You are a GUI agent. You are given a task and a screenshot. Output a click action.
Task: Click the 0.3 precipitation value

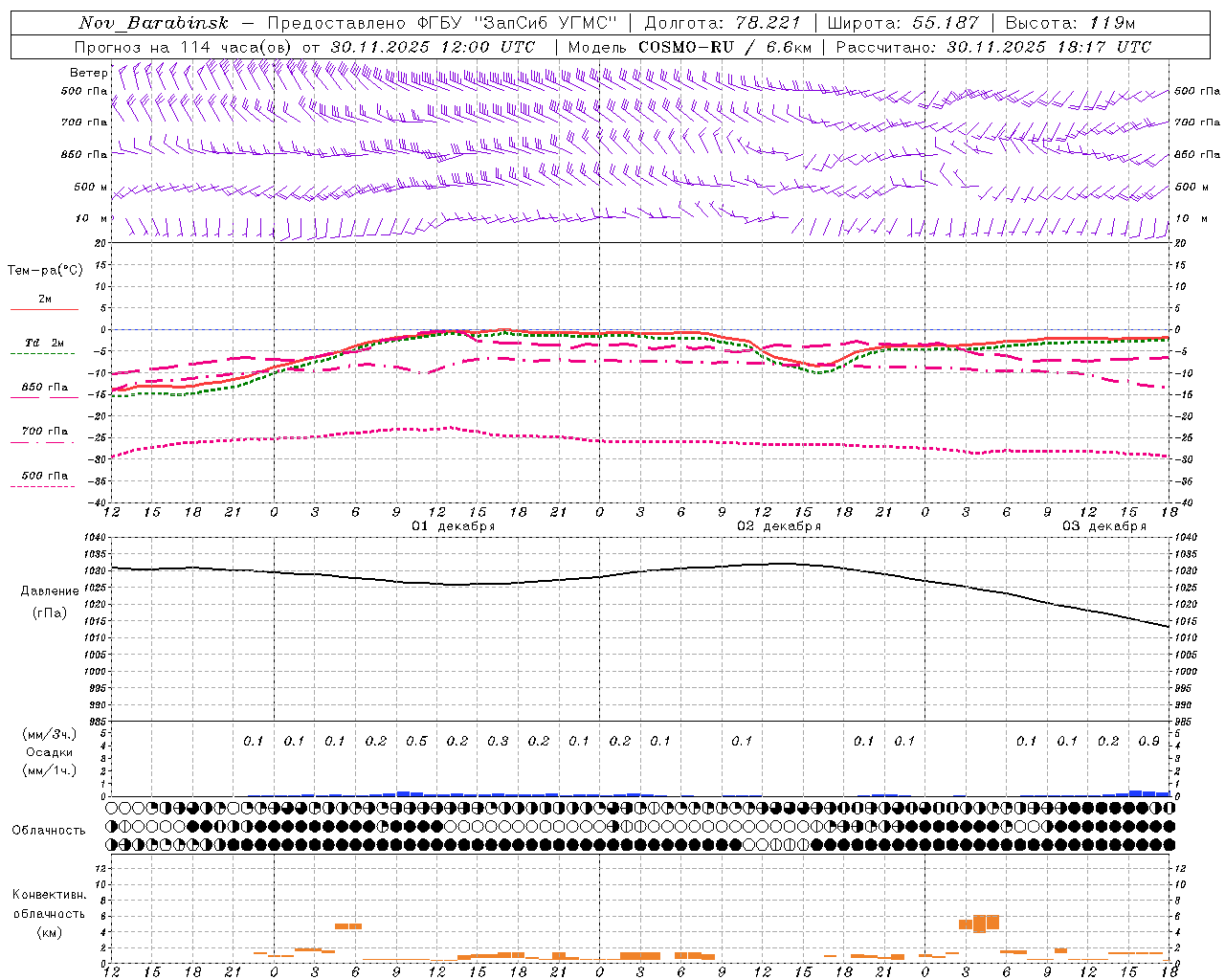498,741
